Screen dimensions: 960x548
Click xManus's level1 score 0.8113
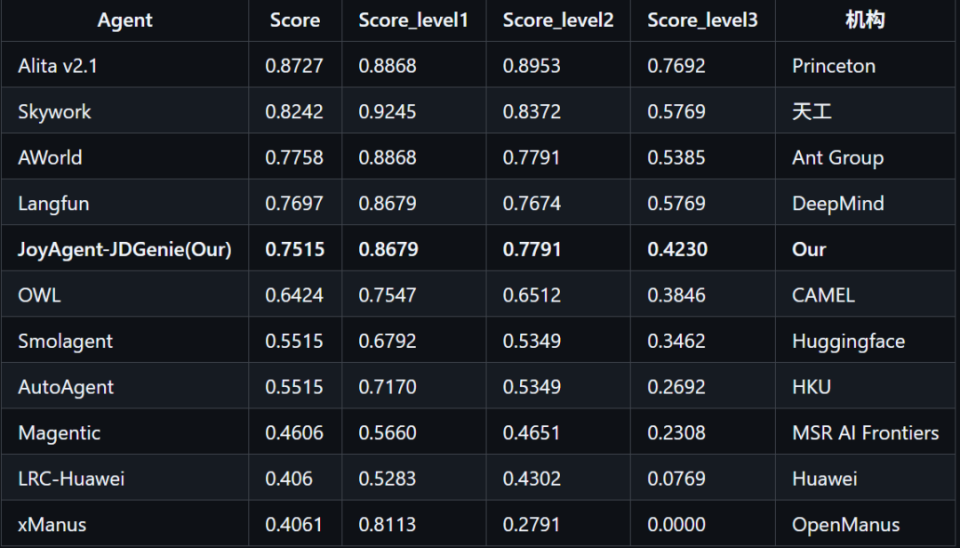click(x=388, y=525)
